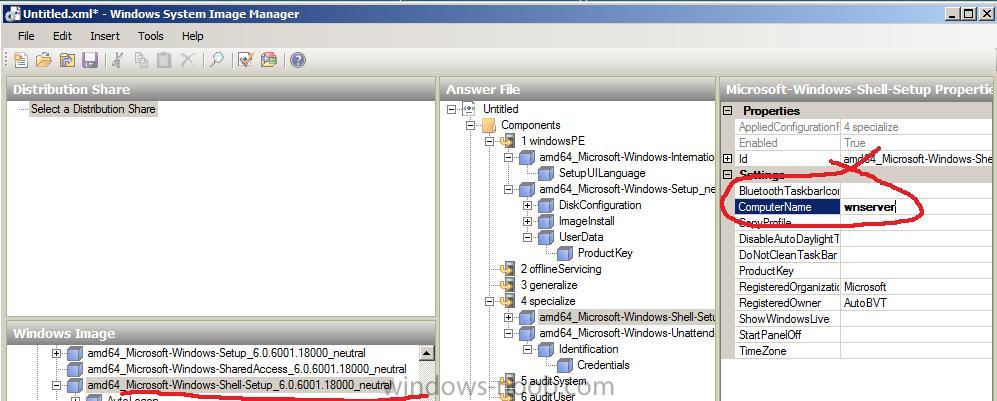The width and height of the screenshot is (997, 401).
Task: Select Shell-Setup component under 4 specialize
Action: click(x=627, y=317)
